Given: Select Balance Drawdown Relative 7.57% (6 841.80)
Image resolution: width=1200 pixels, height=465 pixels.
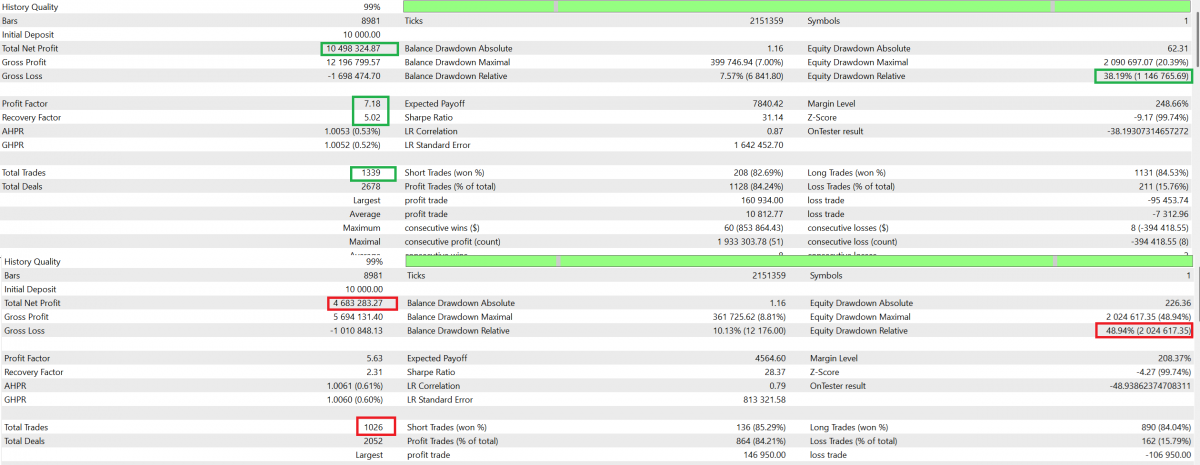Looking at the screenshot, I should click(751, 76).
